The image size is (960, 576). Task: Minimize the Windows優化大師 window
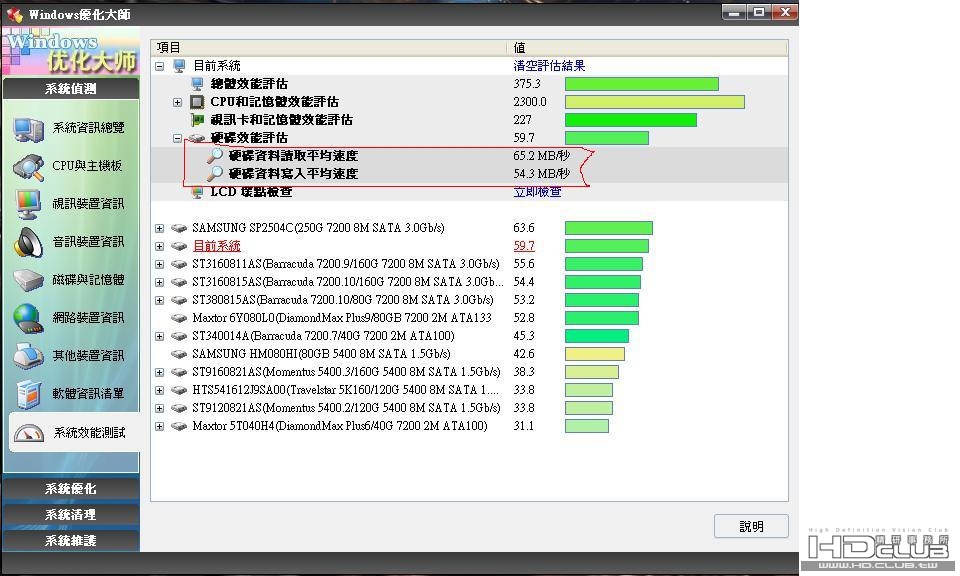(733, 12)
